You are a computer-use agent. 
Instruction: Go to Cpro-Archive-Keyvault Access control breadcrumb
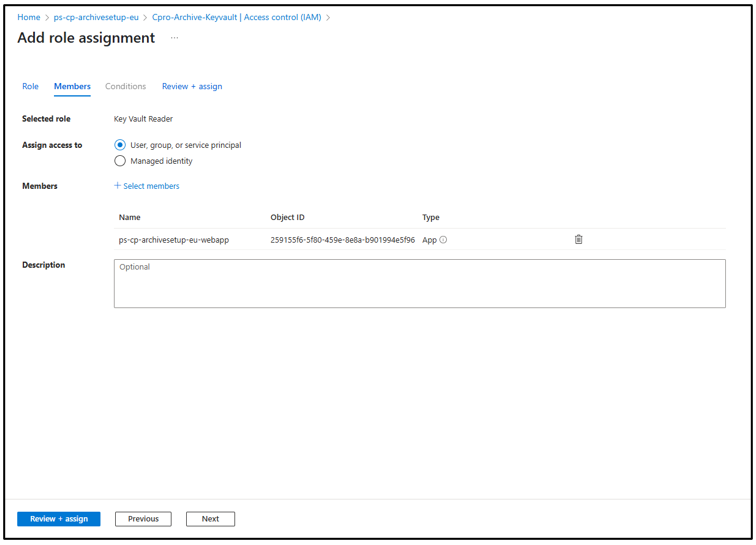pyautogui.click(x=236, y=17)
